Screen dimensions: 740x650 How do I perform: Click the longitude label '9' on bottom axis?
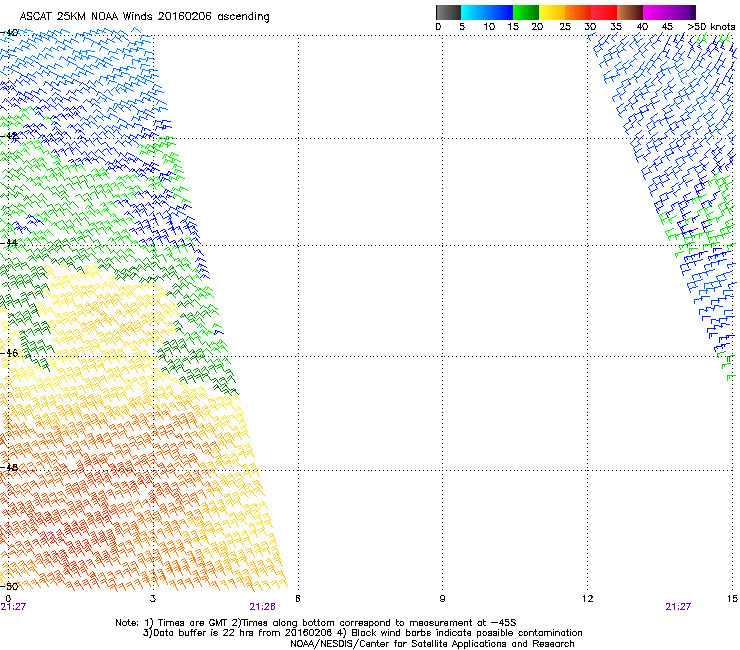tap(442, 599)
